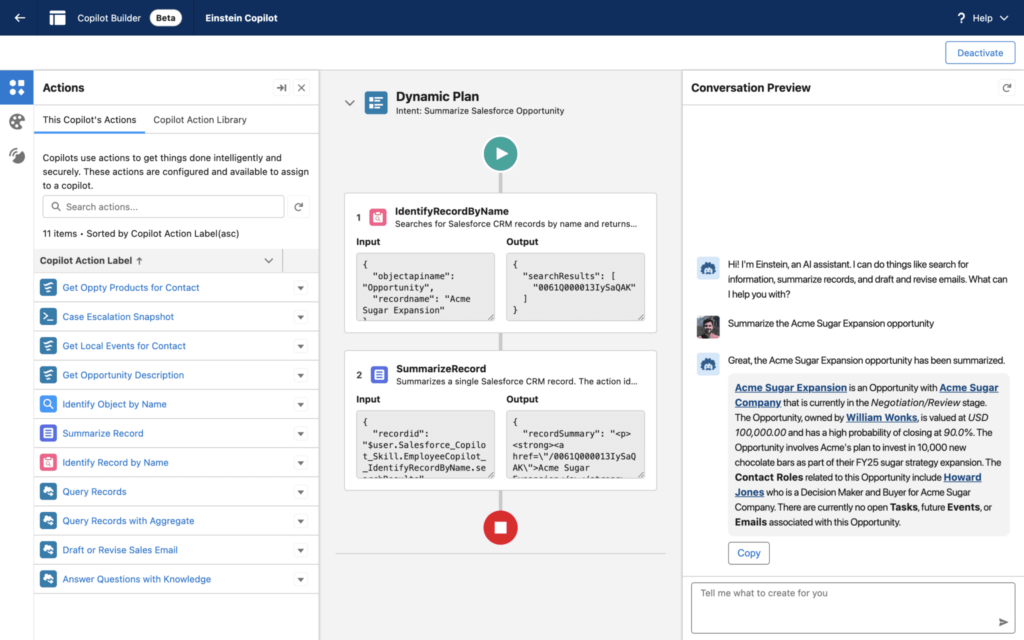The width and height of the screenshot is (1024, 640).
Task: Click the IdentifyRecordByName Input box
Action: coord(425,287)
